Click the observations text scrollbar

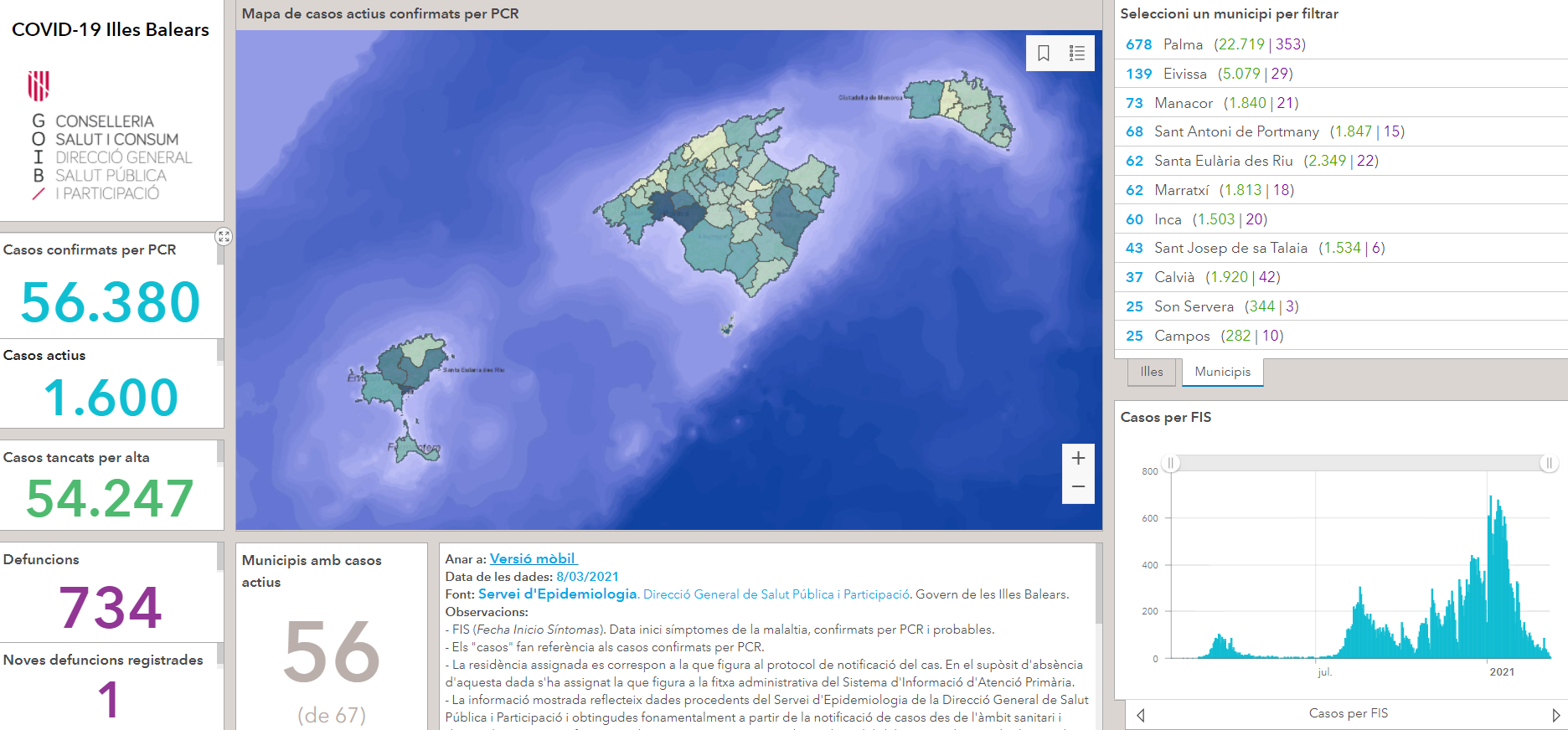pyautogui.click(x=1098, y=586)
